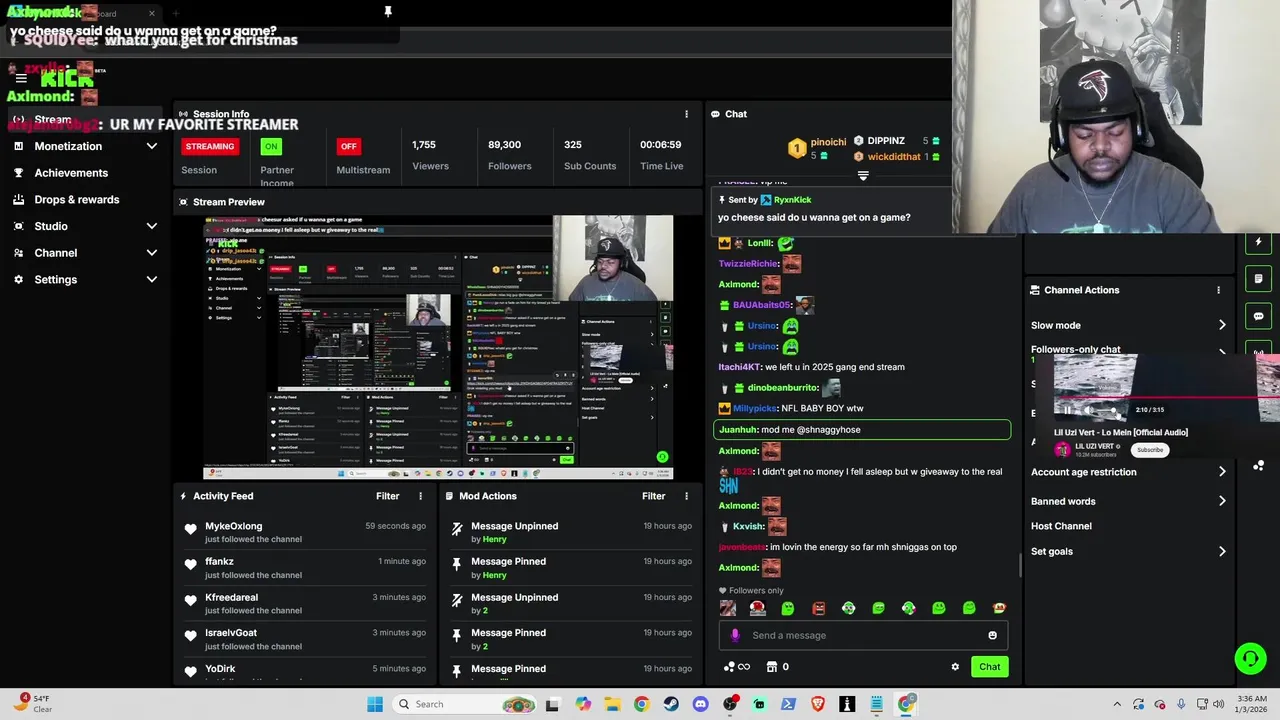Click green circle icon in stream preview
Image resolution: width=1280 pixels, height=720 pixels.
662,457
